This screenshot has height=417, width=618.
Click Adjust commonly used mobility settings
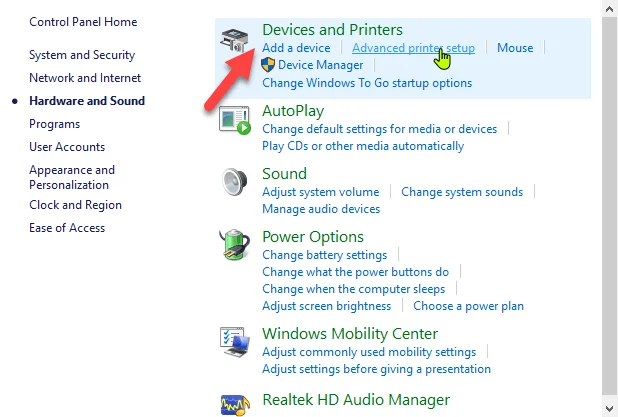point(369,352)
